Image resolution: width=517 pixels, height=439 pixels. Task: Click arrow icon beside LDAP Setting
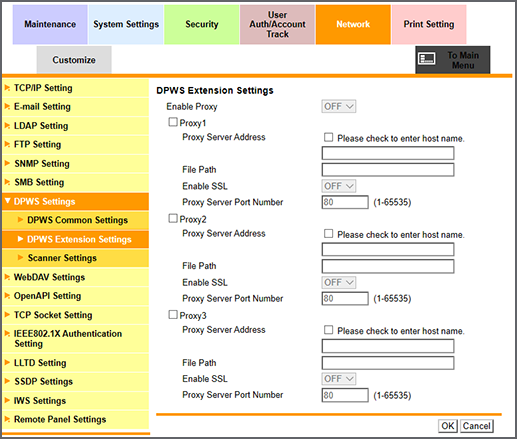(7, 126)
